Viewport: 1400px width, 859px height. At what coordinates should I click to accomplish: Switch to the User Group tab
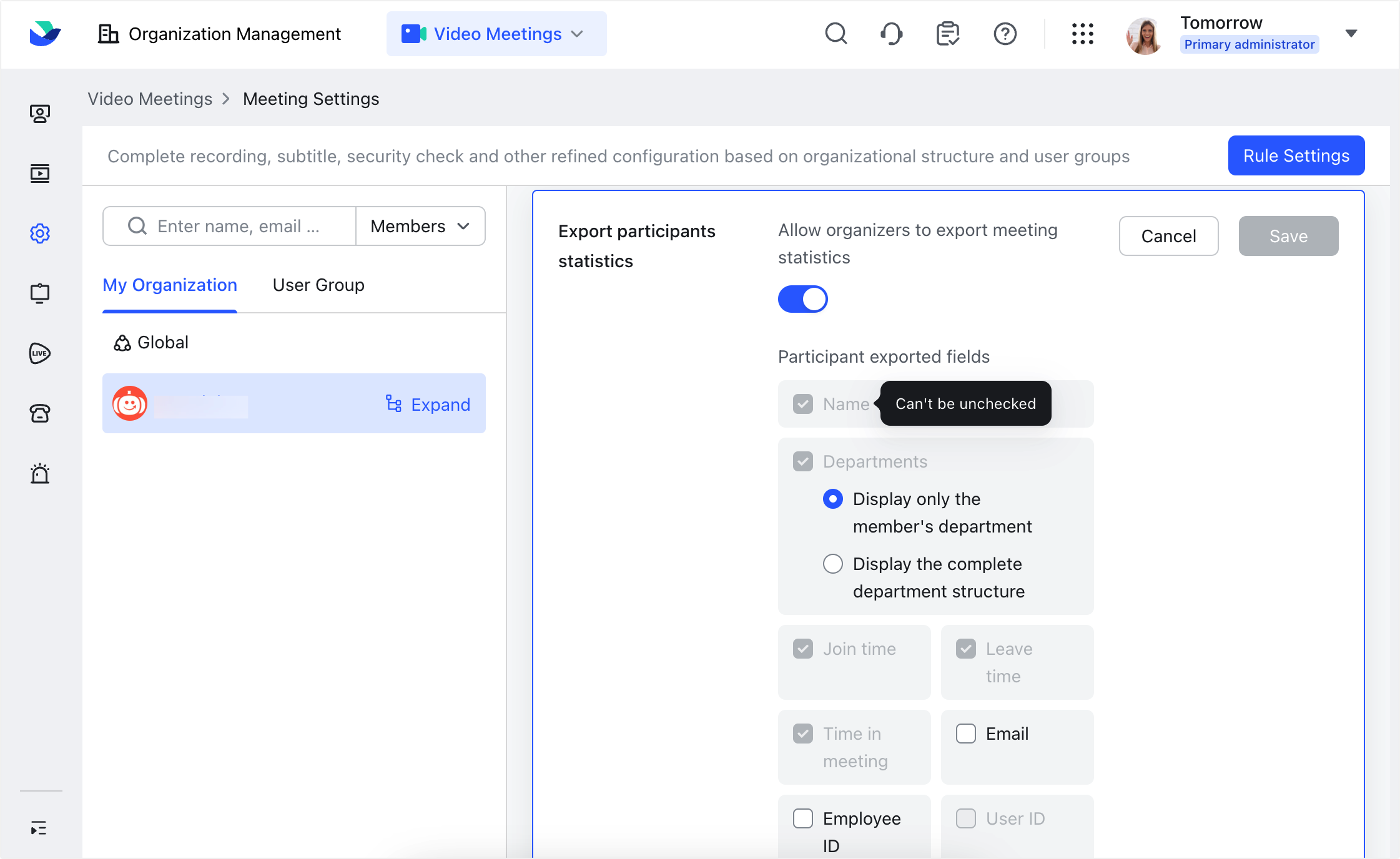click(318, 285)
